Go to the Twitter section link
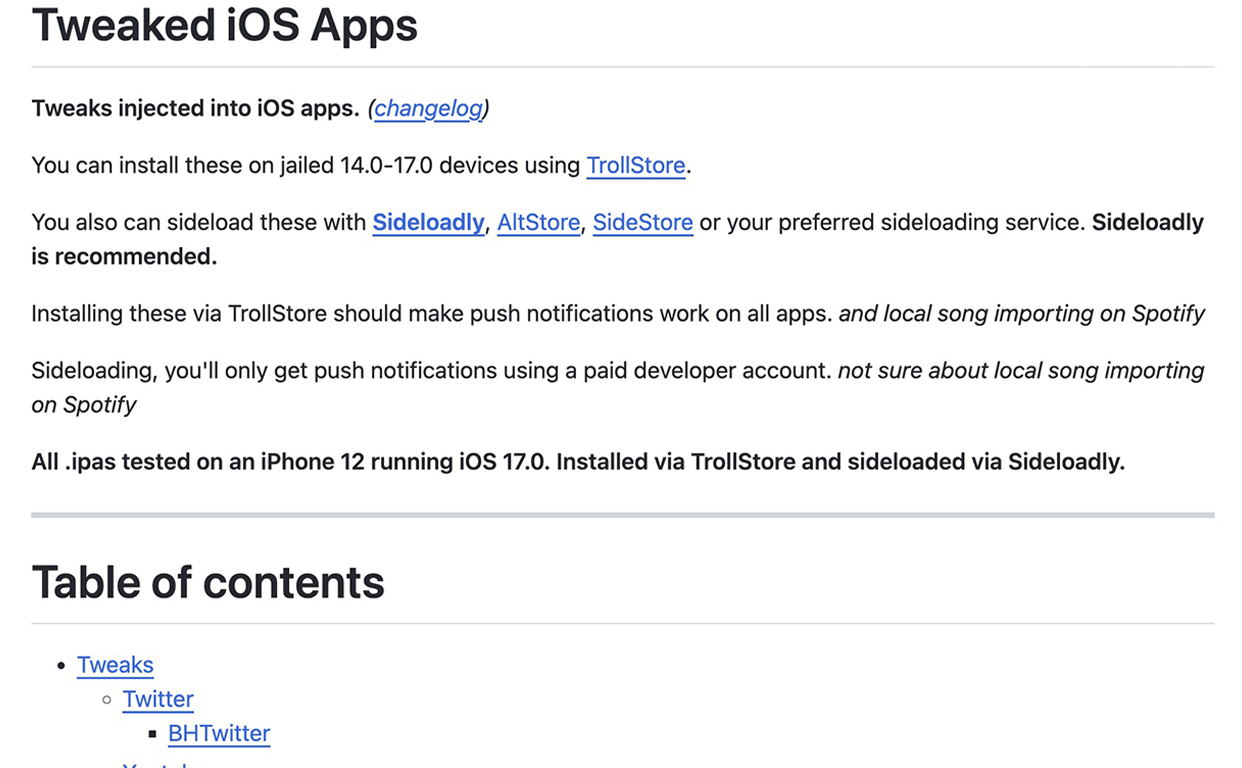The image size is (1242, 768). click(x=158, y=699)
